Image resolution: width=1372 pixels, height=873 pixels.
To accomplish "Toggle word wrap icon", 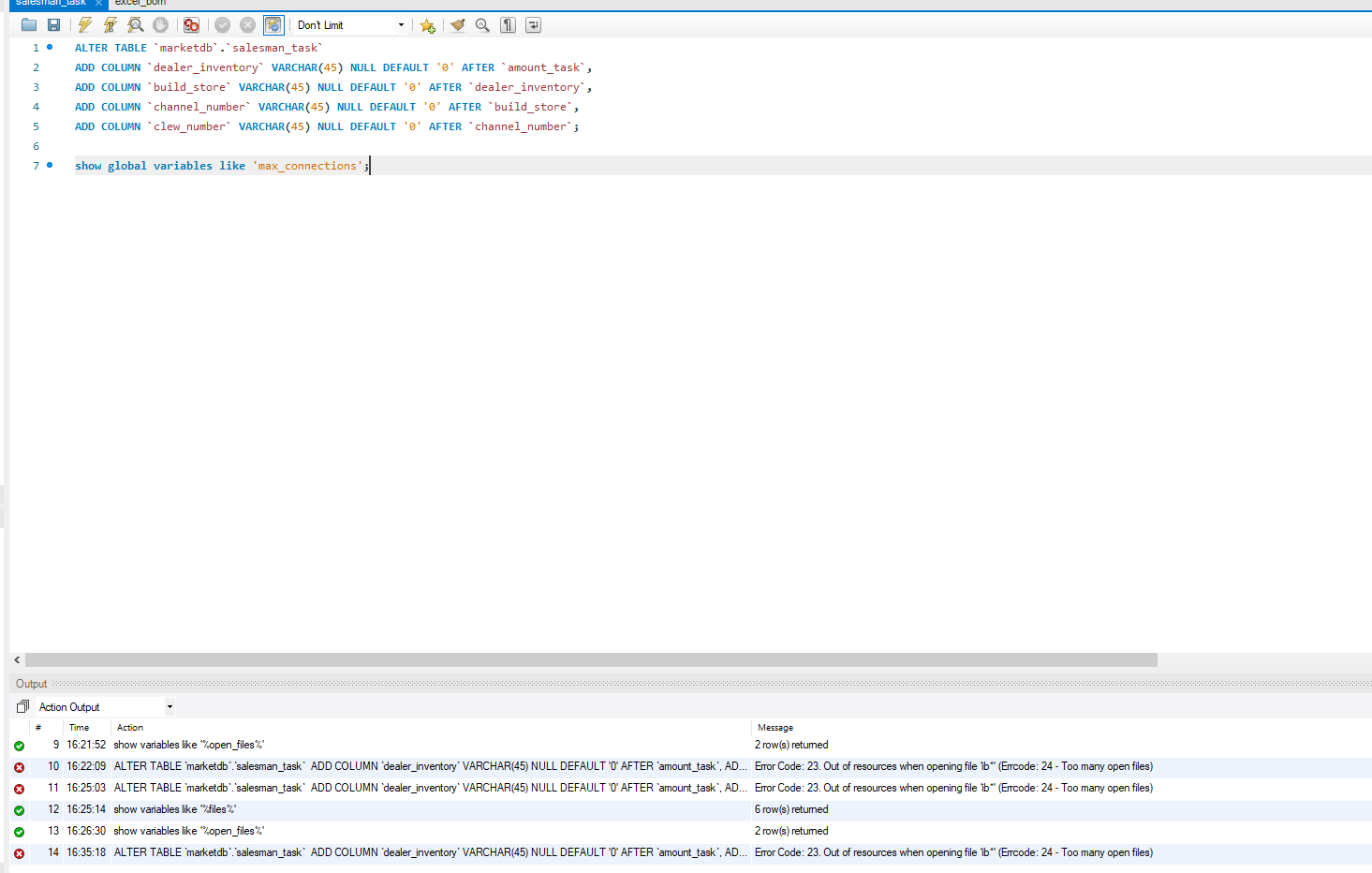I will point(533,25).
